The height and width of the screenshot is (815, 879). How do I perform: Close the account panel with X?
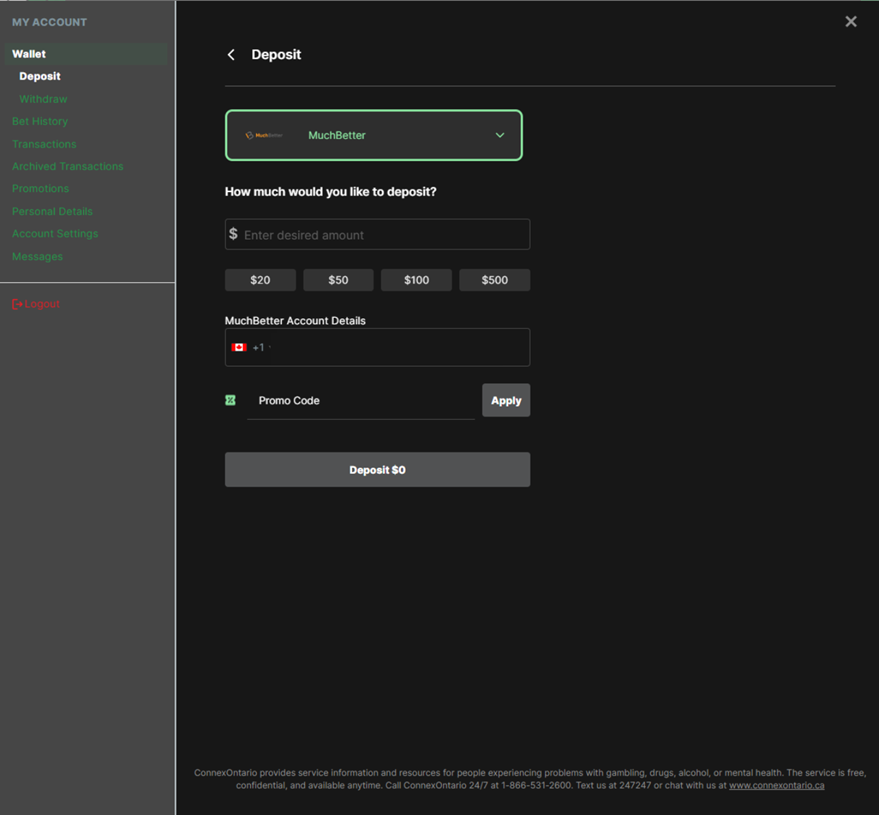click(x=850, y=21)
